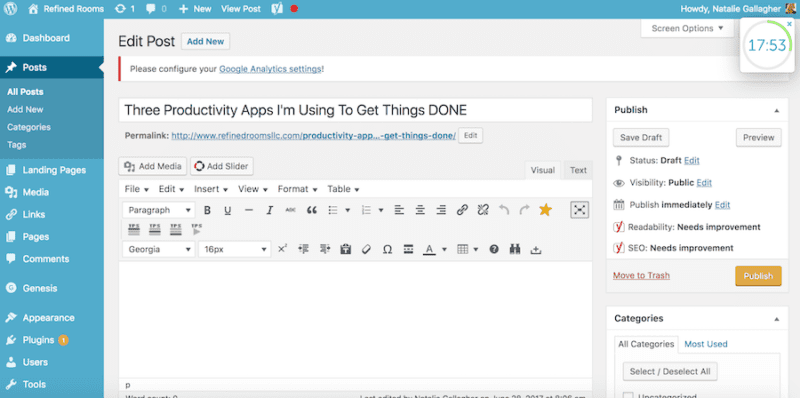This screenshot has height=398, width=800.
Task: Remove link with the unlink icon
Action: click(483, 210)
